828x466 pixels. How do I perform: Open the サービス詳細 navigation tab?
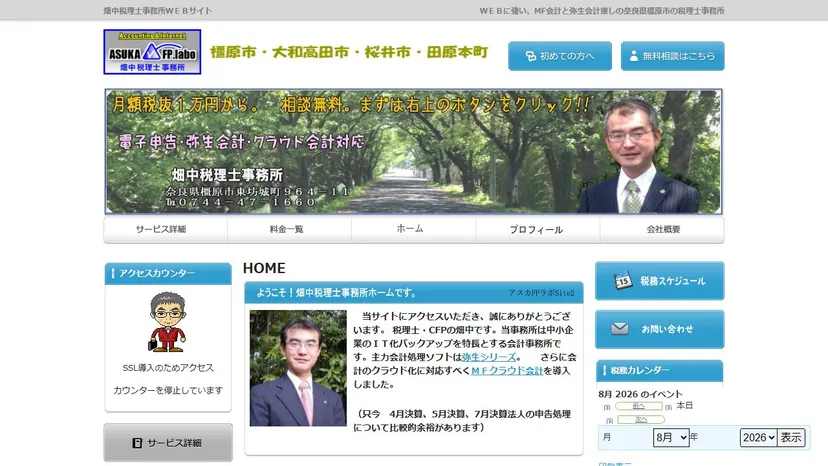[x=166, y=229]
